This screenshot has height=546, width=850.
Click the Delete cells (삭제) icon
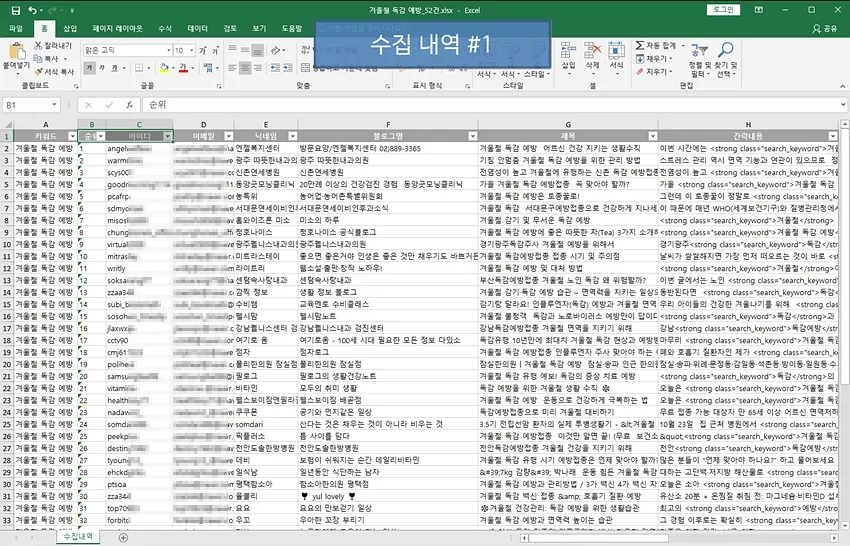pos(592,50)
